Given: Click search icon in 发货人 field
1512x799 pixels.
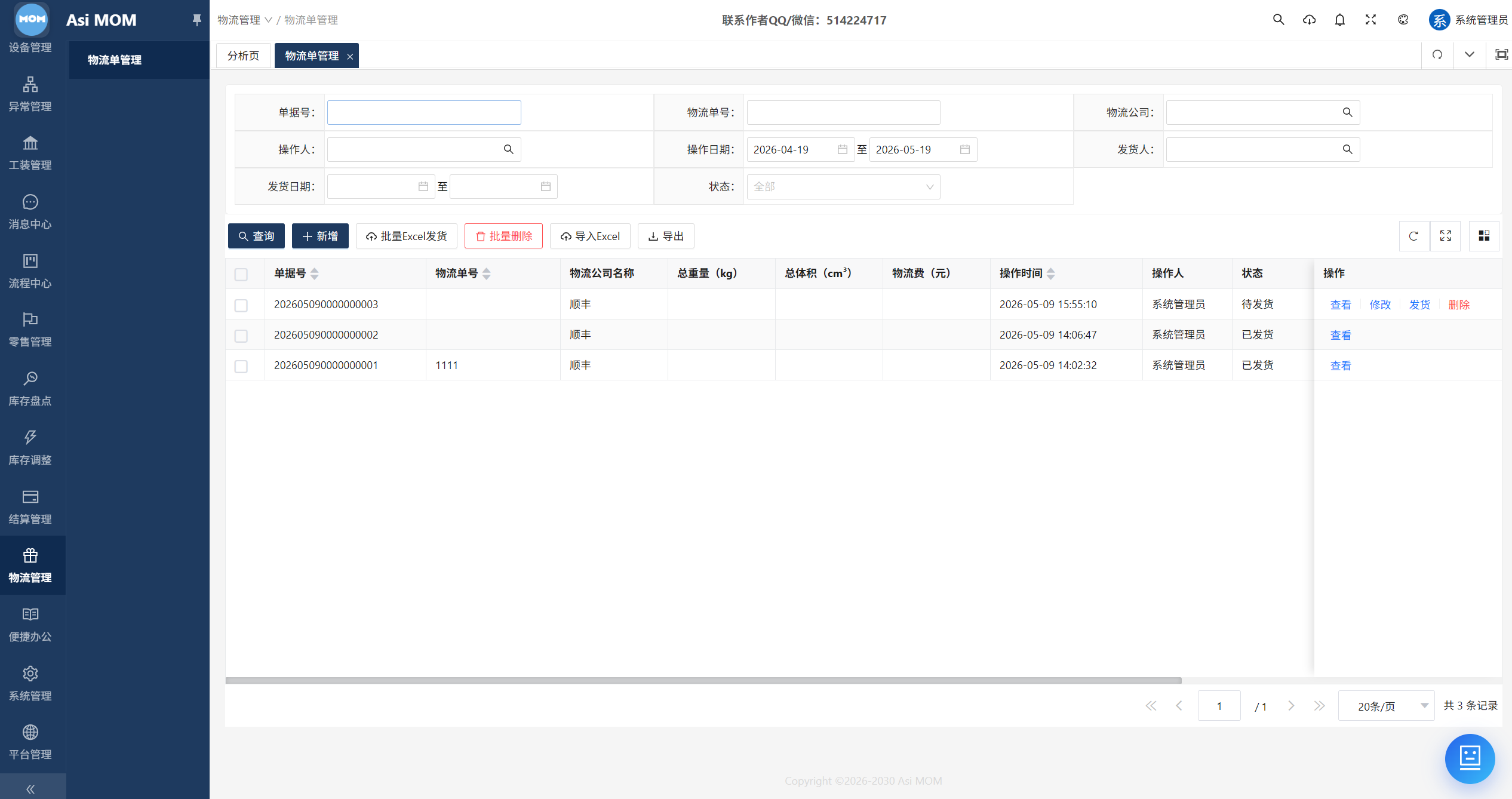Looking at the screenshot, I should pos(1347,149).
